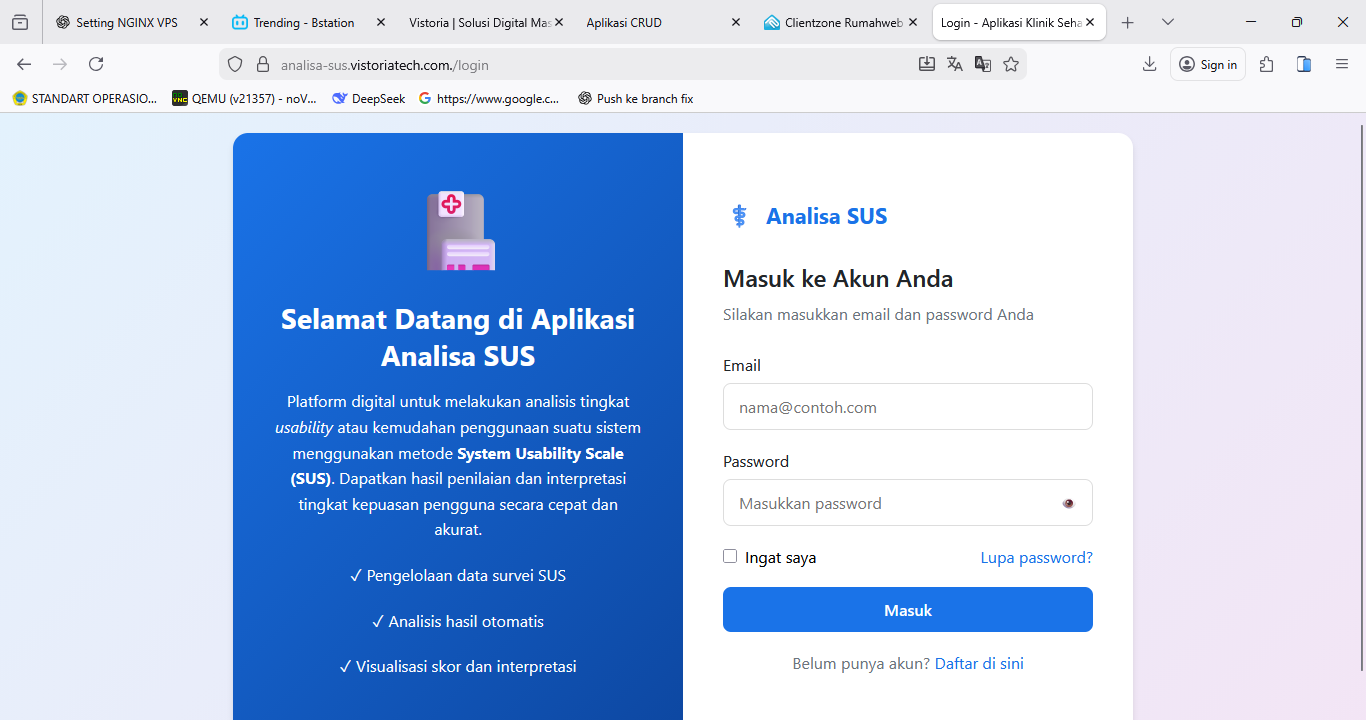Open the Daftar di sini link
Viewport: 1366px width, 720px height.
tap(979, 663)
